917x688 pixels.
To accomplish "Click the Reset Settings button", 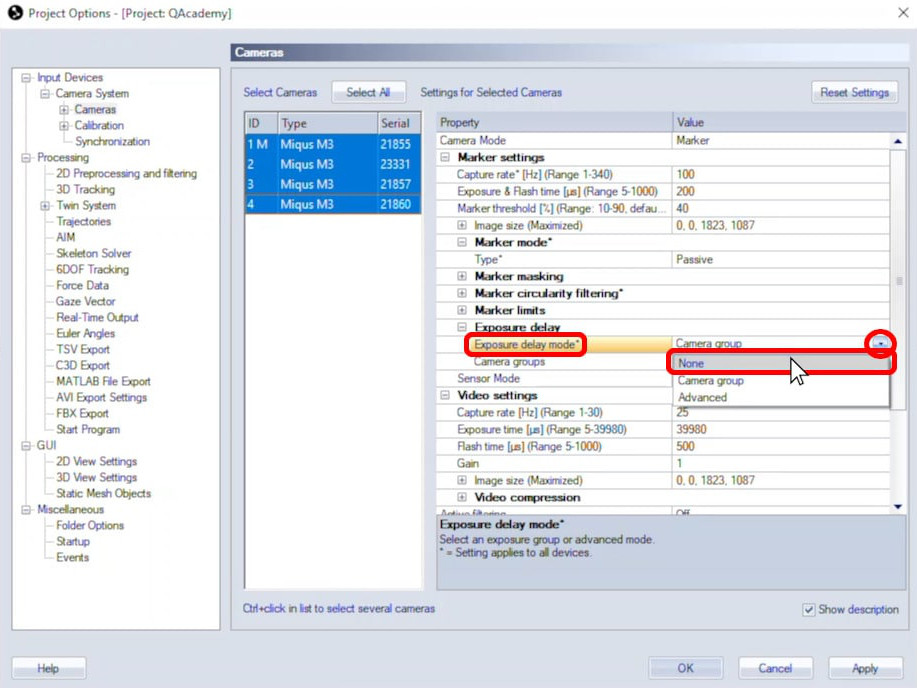I will (854, 92).
